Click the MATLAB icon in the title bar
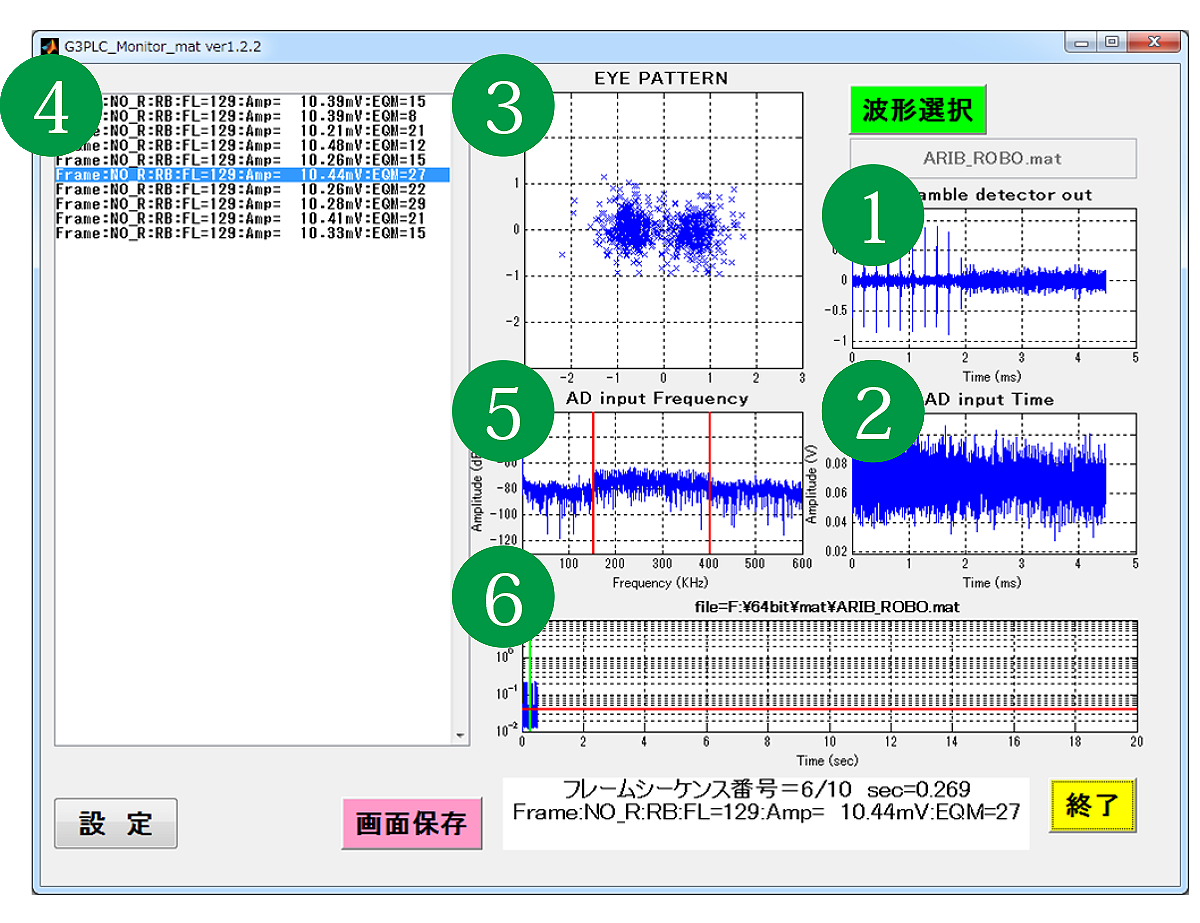Viewport: 1200px width, 923px height. [x=49, y=46]
